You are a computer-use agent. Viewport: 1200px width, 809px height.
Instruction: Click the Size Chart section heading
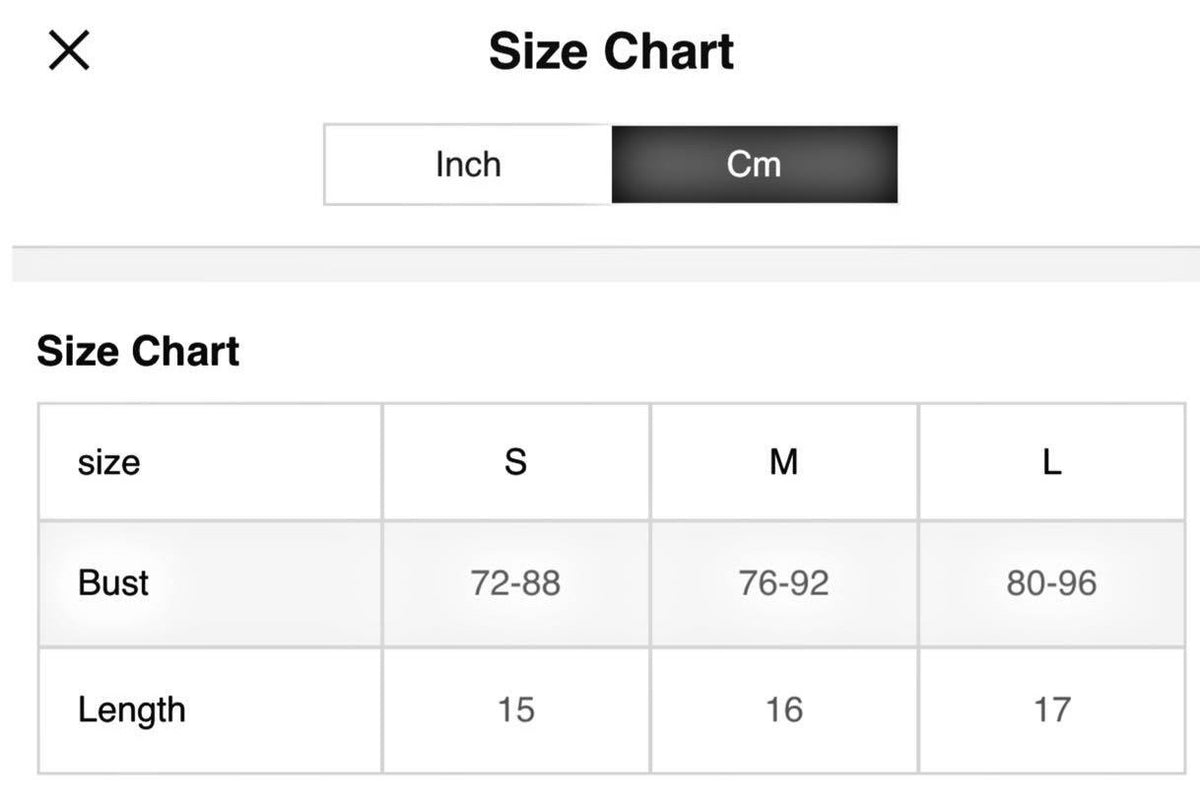pos(138,352)
